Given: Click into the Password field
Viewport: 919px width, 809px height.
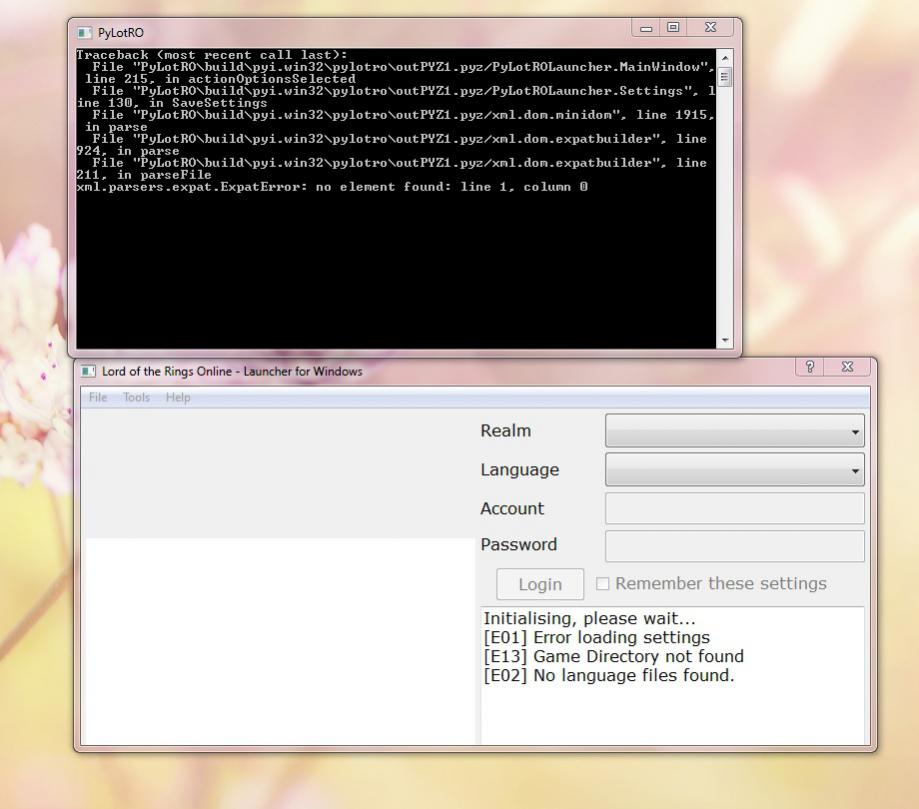Looking at the screenshot, I should point(734,546).
